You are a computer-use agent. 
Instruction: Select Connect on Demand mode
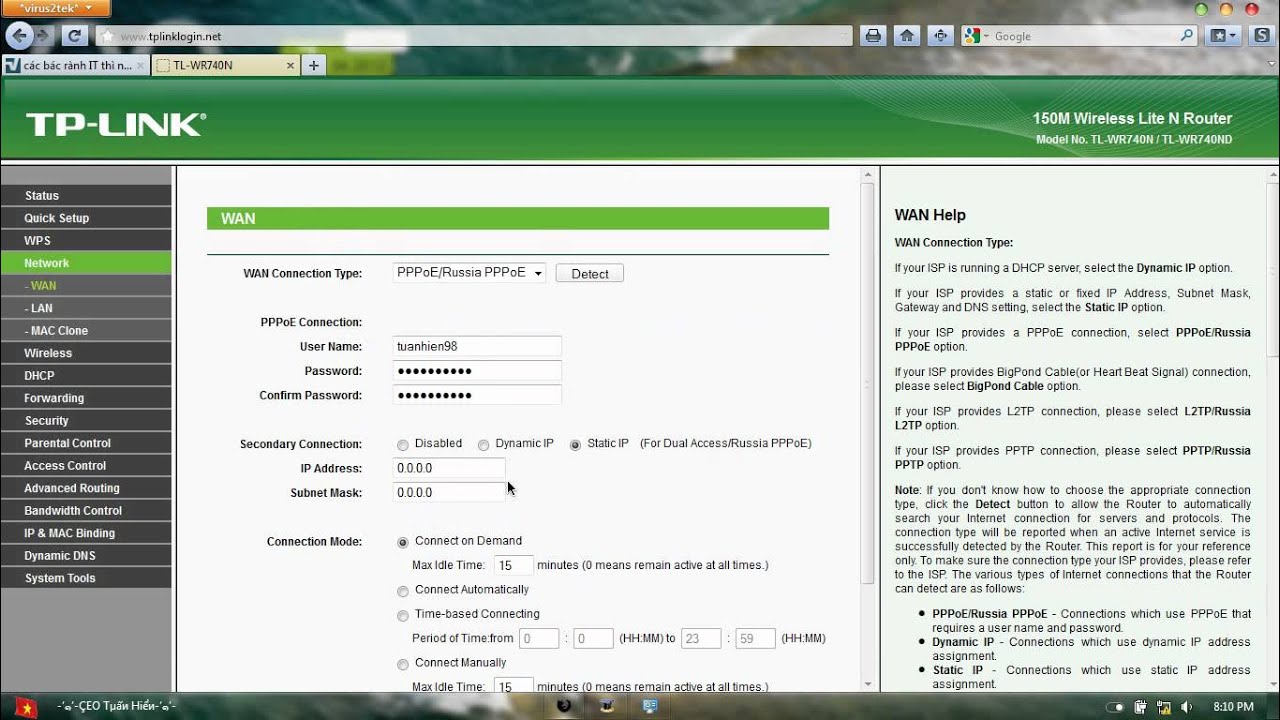click(403, 542)
